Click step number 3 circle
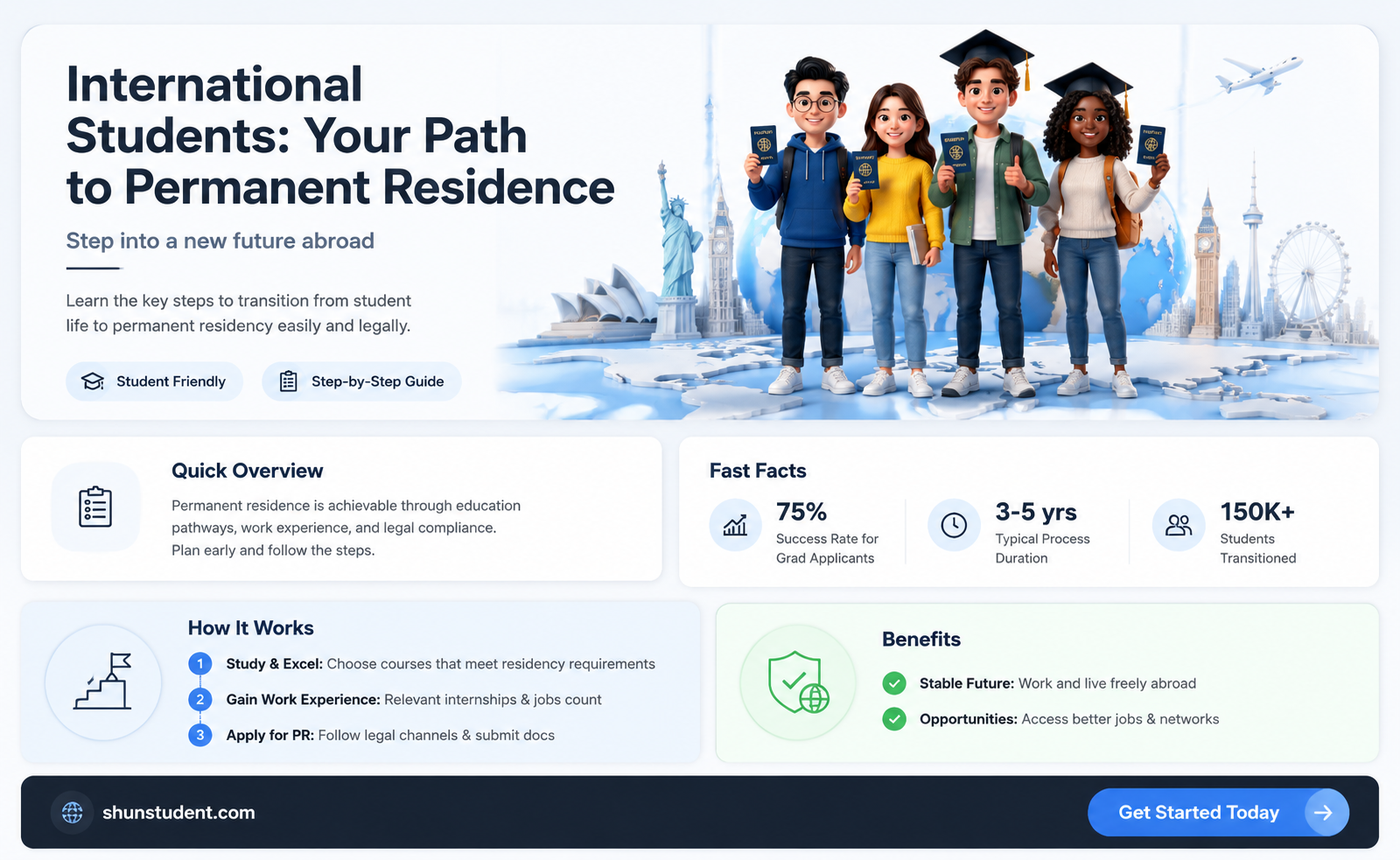The image size is (1400, 860). (200, 736)
